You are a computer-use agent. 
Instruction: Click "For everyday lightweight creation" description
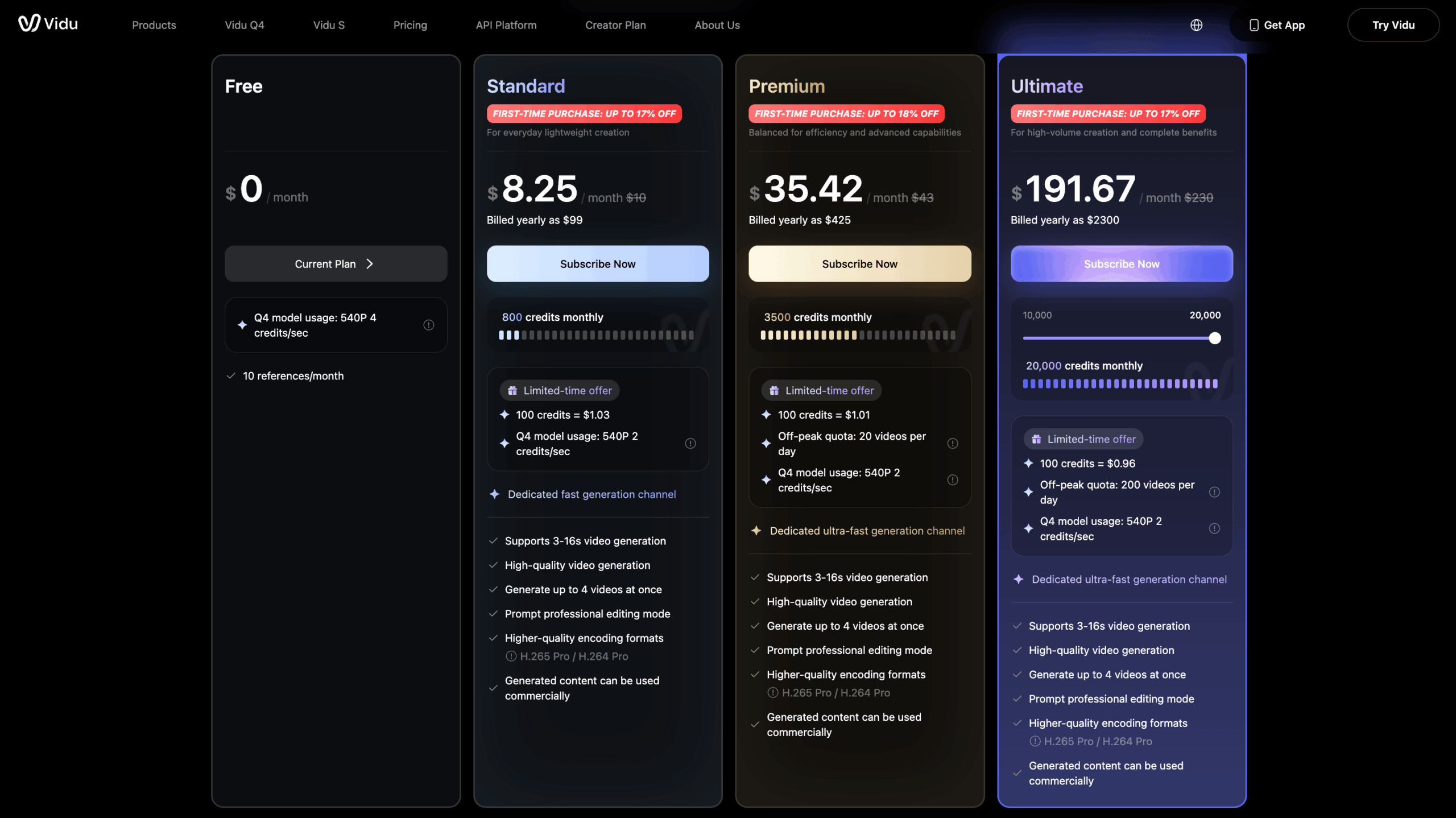(558, 132)
